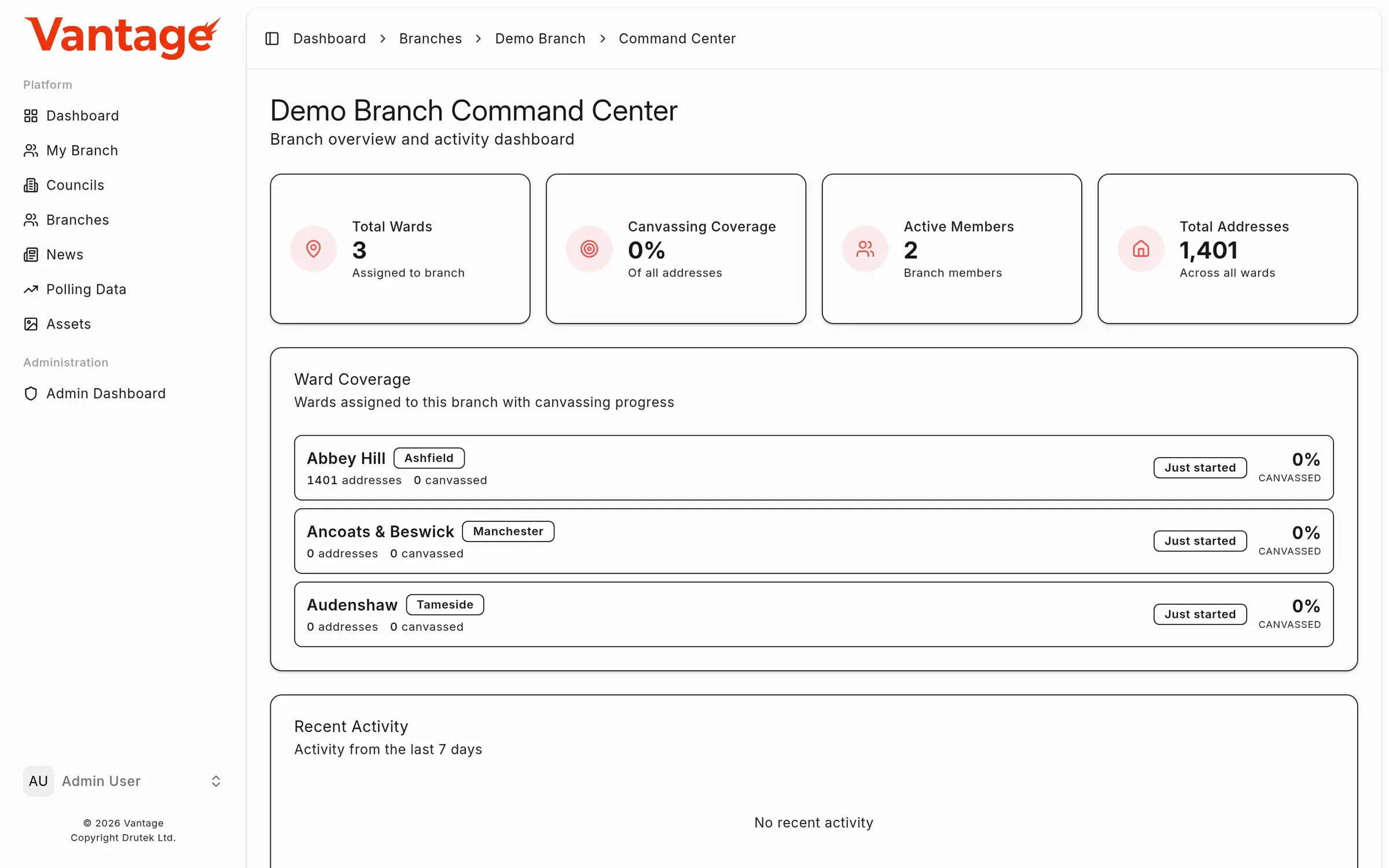Screen dimensions: 1389x868
Task: Open the News section
Action: (x=123, y=255)
